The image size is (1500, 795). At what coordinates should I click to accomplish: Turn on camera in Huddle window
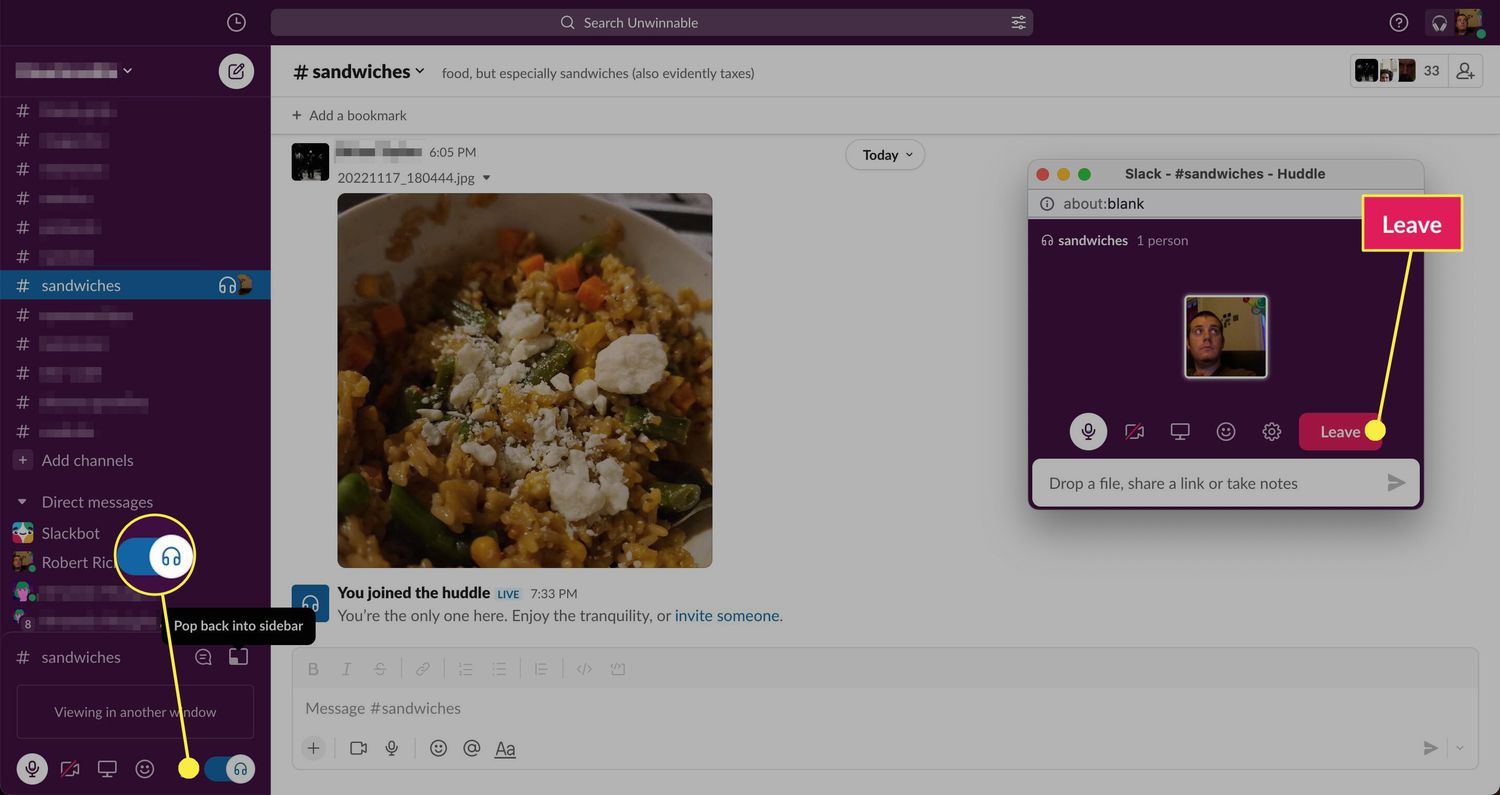click(x=1134, y=432)
